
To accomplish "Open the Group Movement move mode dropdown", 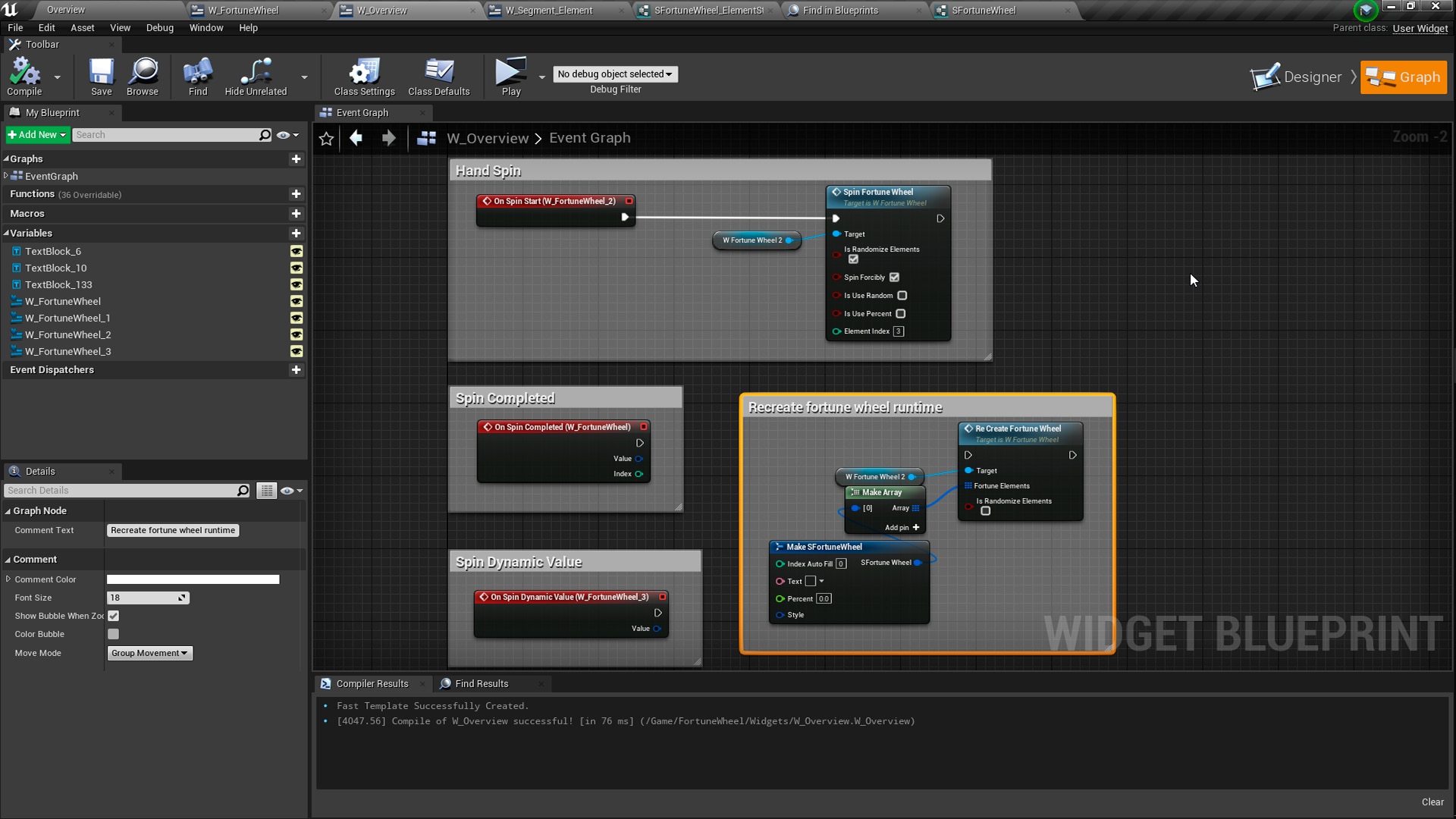I will coord(149,653).
